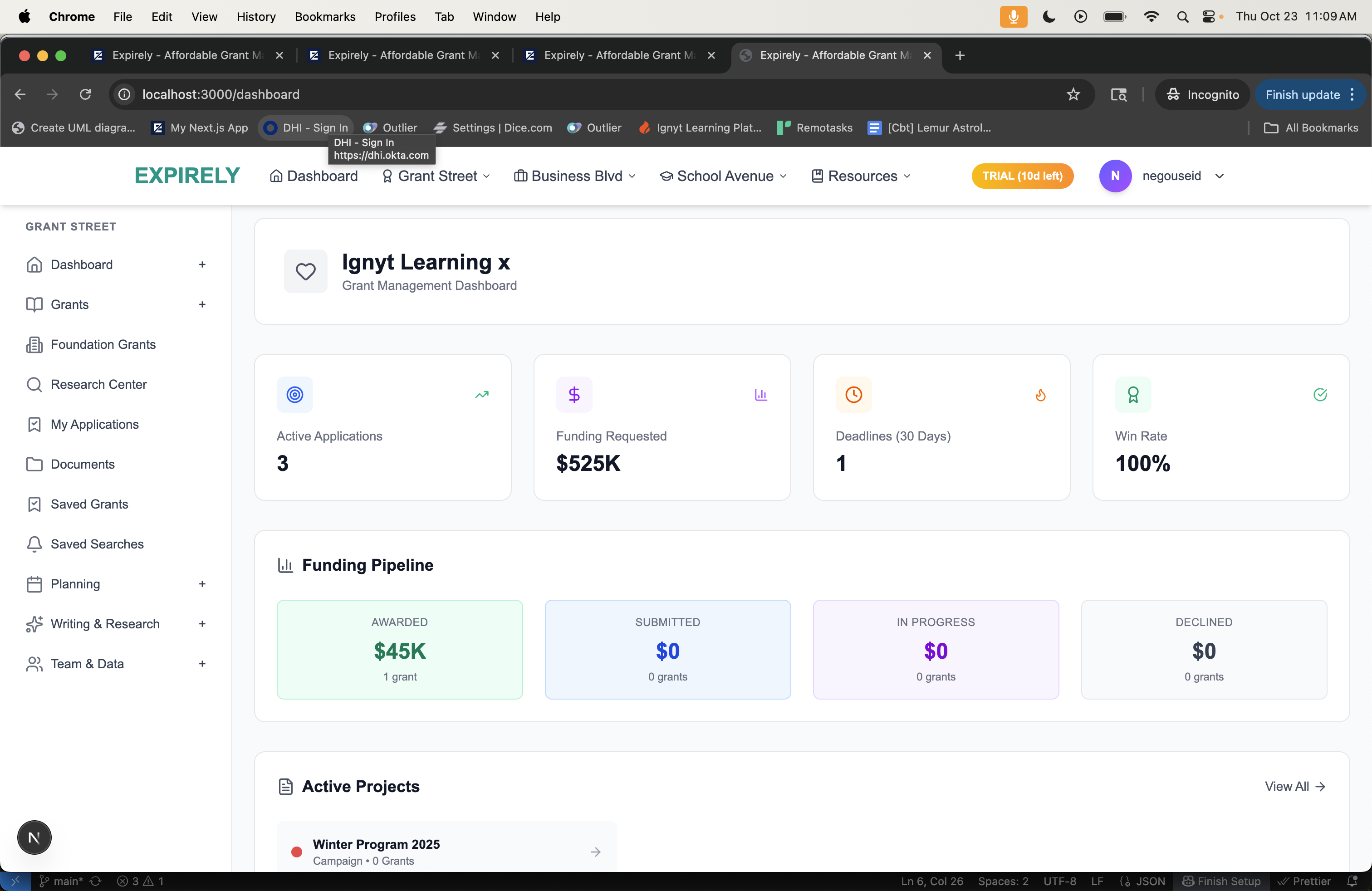The width and height of the screenshot is (1372, 891).
Task: Open Saved Searches bell item in sidebar
Action: [x=97, y=544]
